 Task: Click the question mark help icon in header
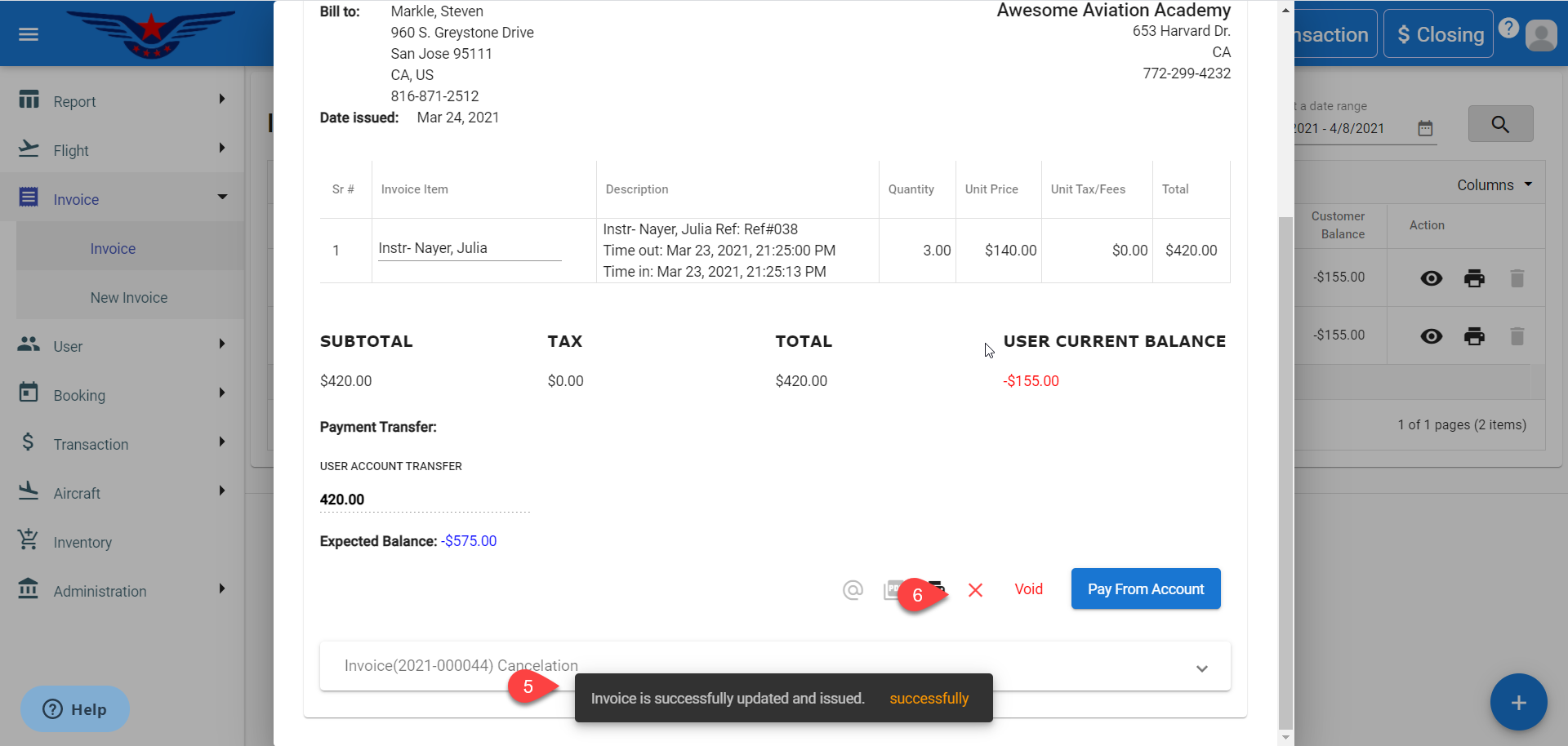click(1508, 28)
